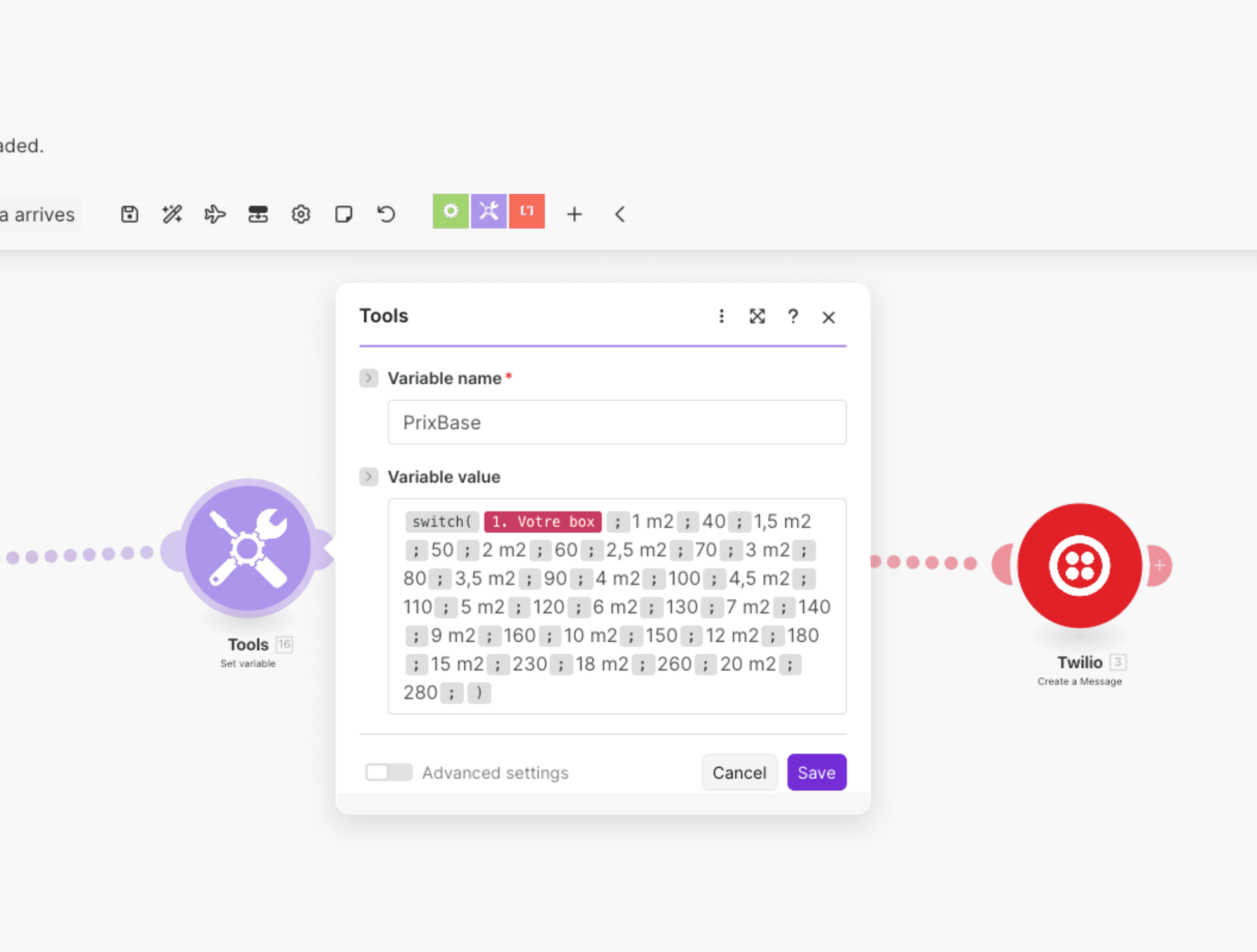Screen dimensions: 1257x952
Task: Click the save scenario disk icon
Action: tap(130, 214)
